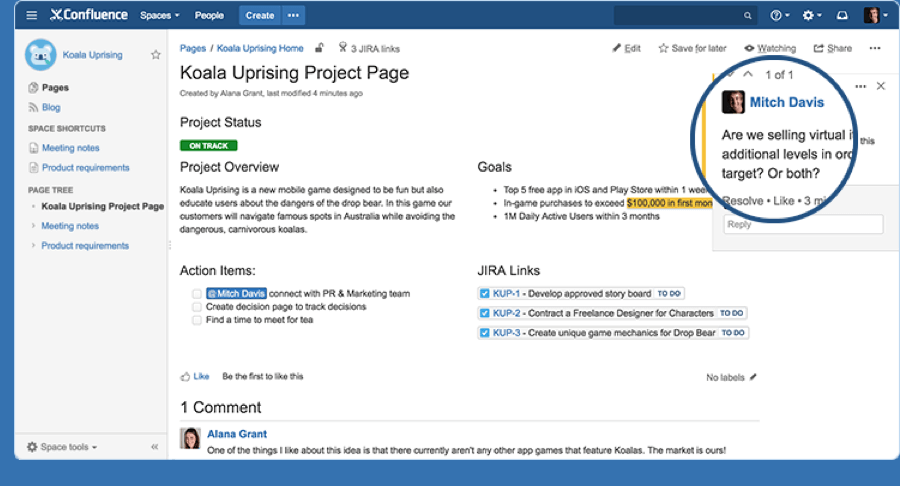
Task: Expand the Space tools menu
Action: point(62,447)
